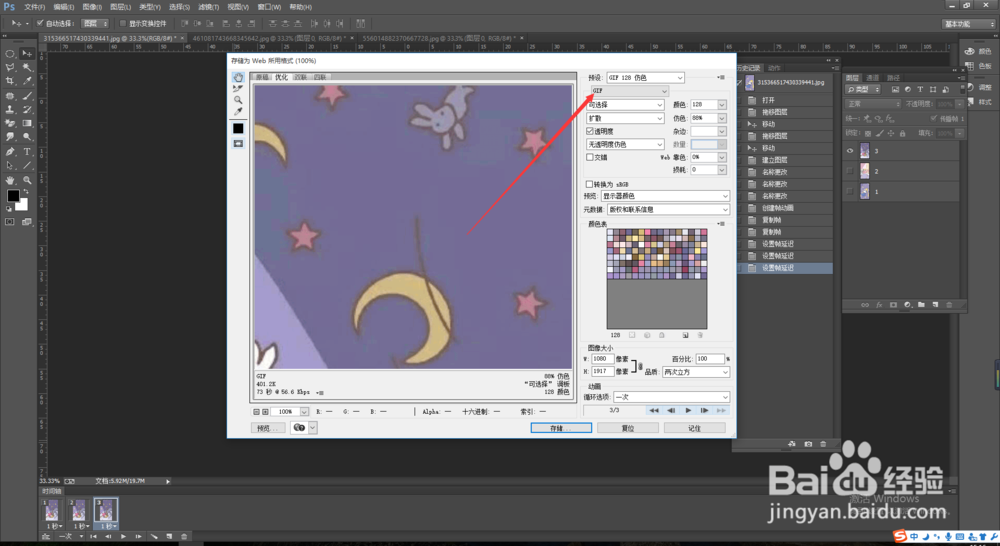This screenshot has width=1000, height=546.
Task: Switch to the 原稿 original tab
Action: [261, 77]
